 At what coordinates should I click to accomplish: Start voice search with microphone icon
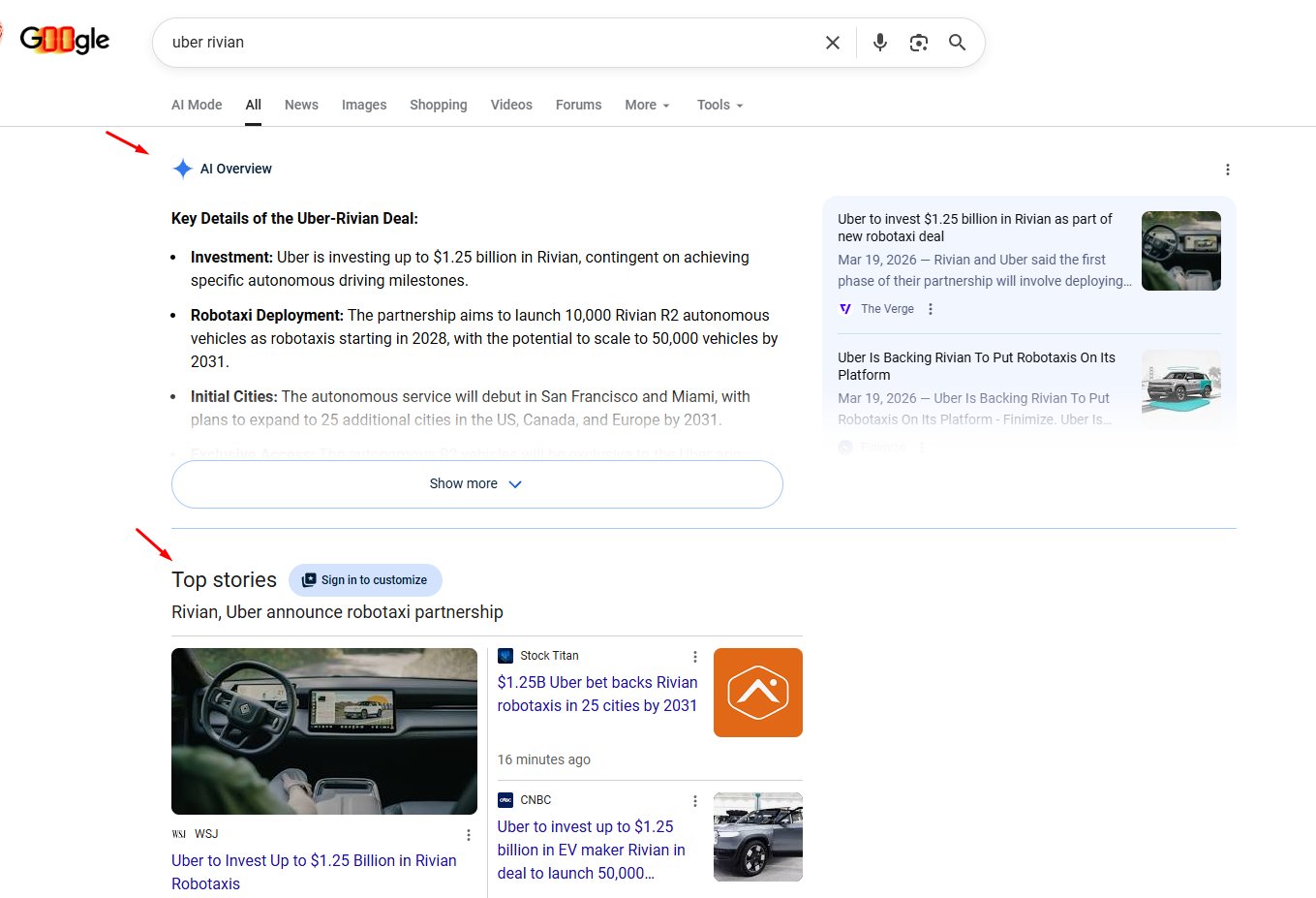[879, 43]
